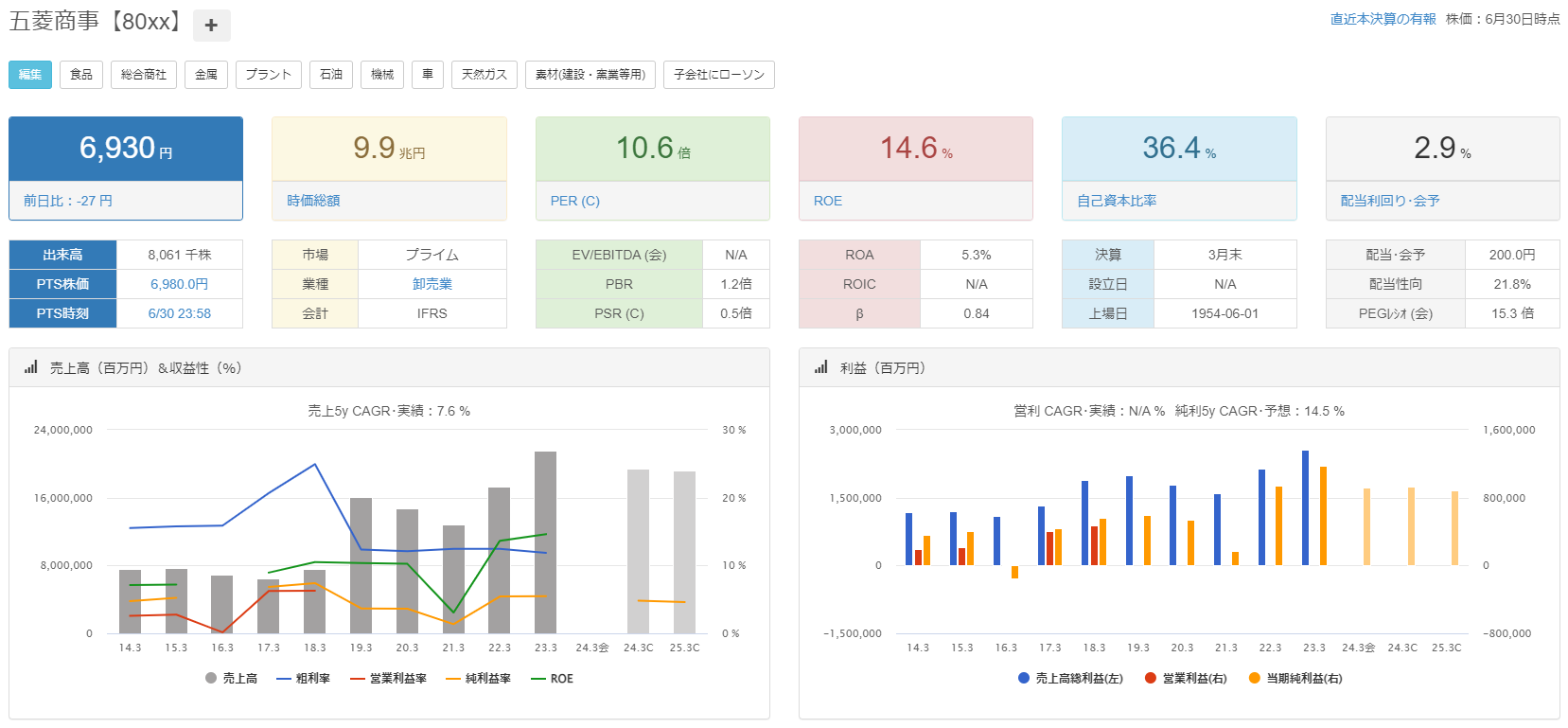This screenshot has height=728, width=1568.
Task: Toggle the 純利益率 legend item
Action: point(478,679)
